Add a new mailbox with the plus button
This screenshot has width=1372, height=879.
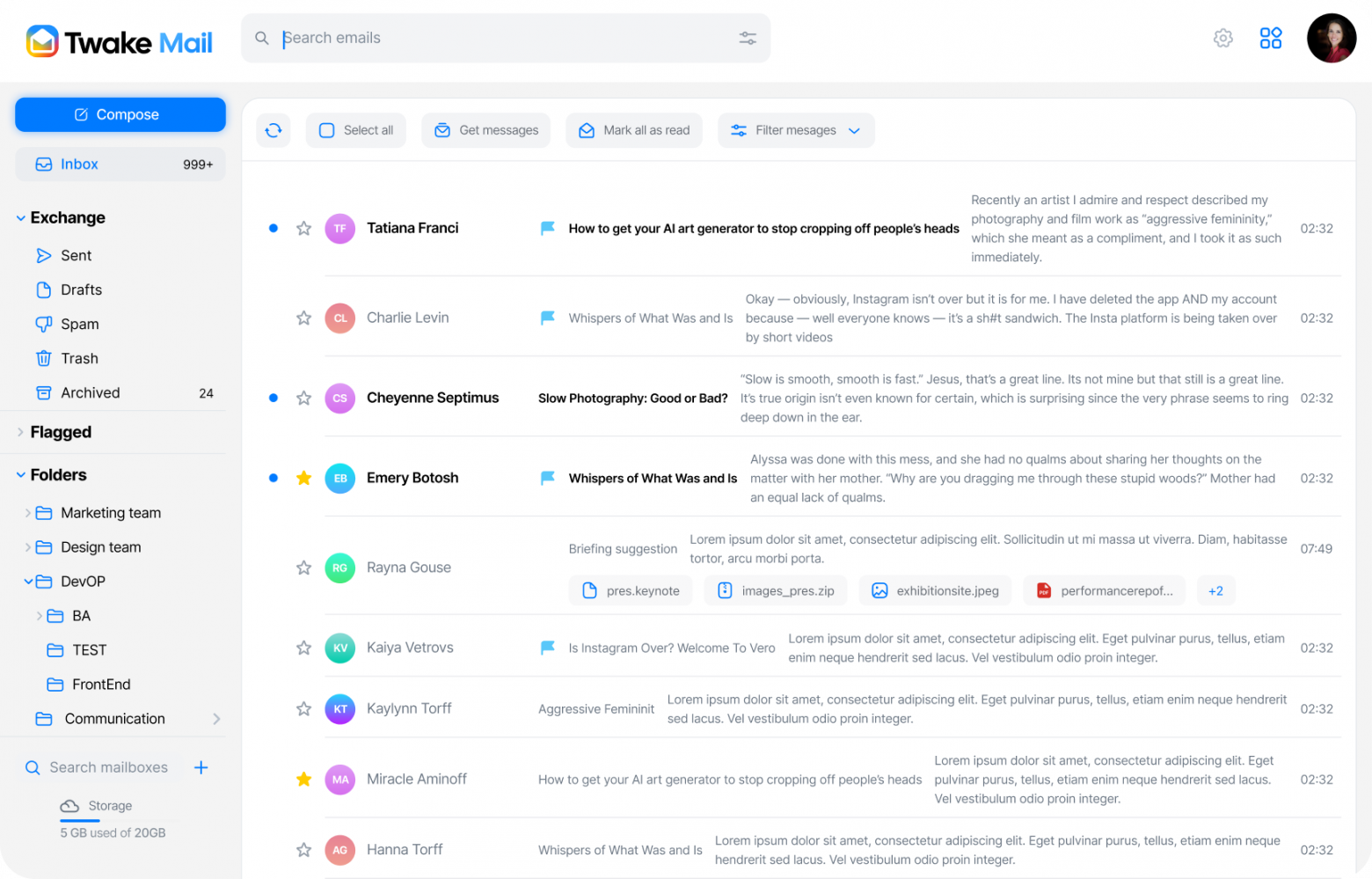(201, 766)
